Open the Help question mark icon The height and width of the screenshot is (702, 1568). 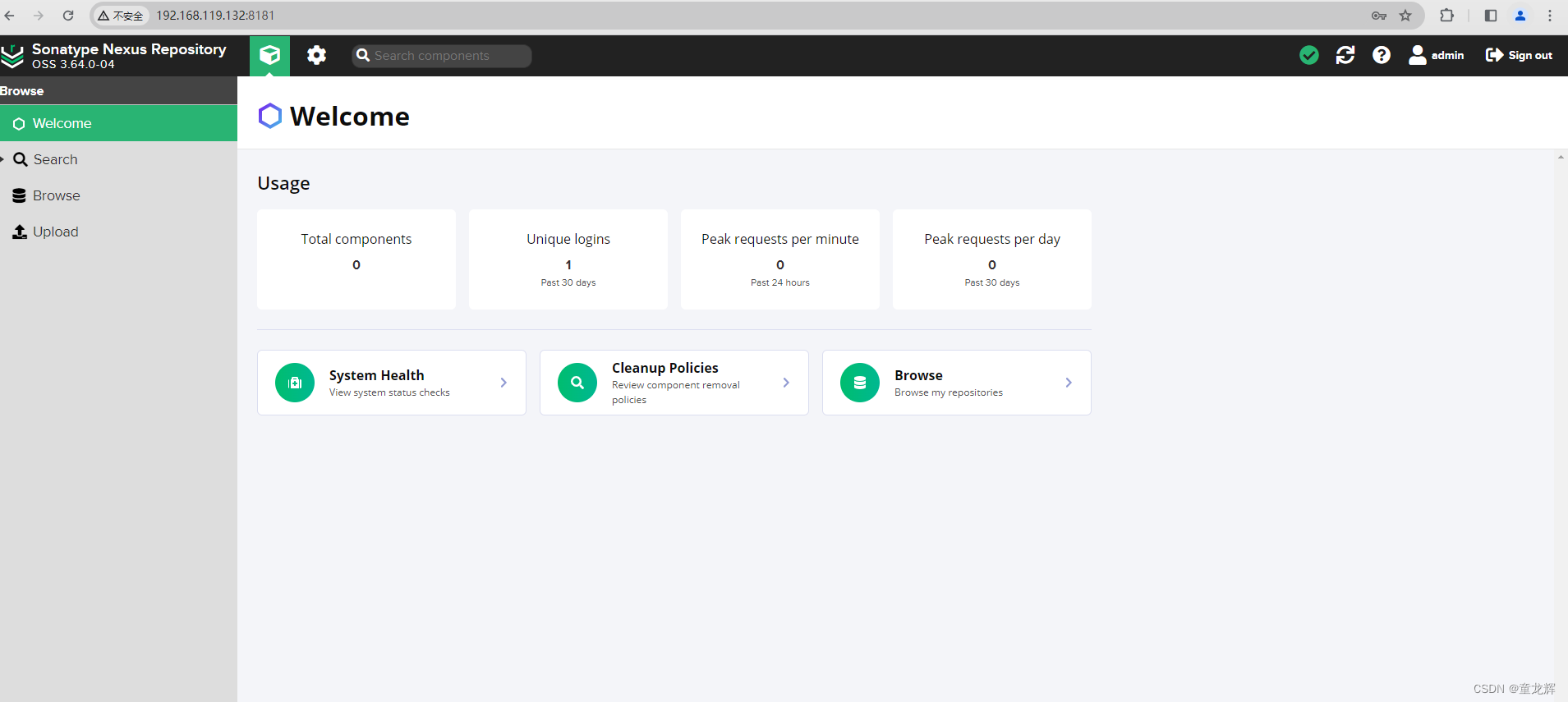click(1382, 55)
